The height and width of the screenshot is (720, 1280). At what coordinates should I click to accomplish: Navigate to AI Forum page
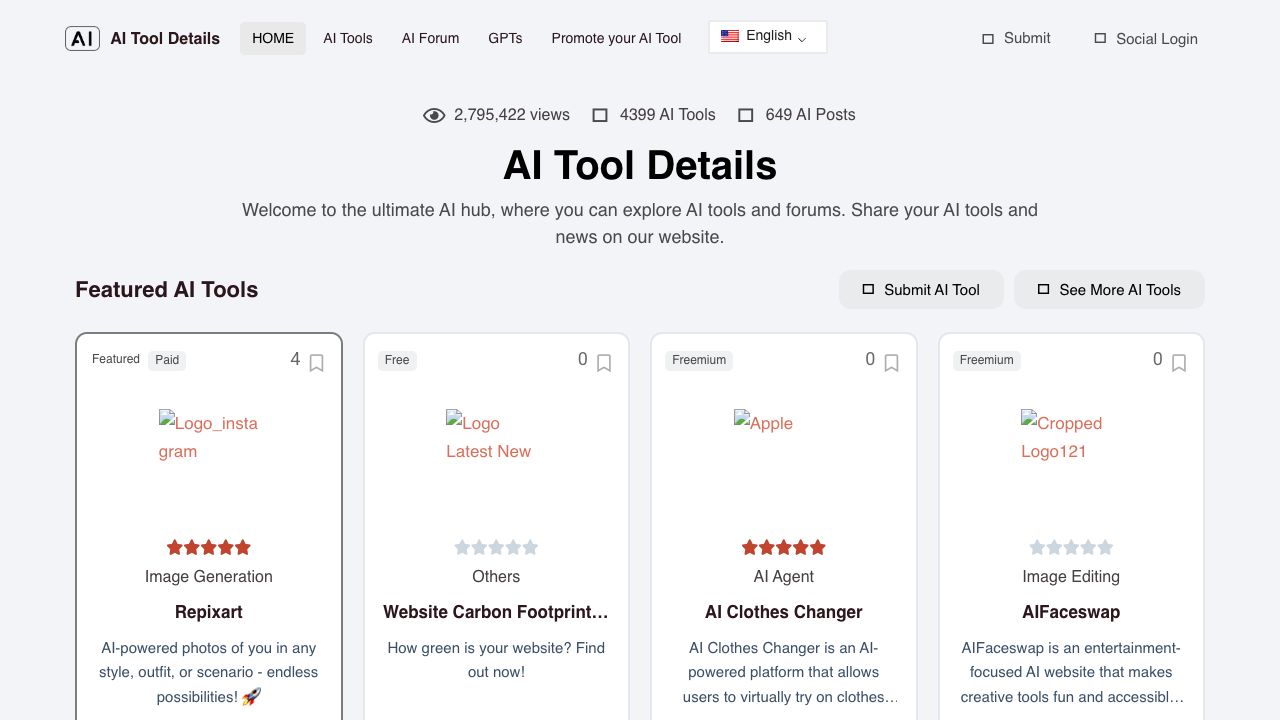tap(430, 38)
